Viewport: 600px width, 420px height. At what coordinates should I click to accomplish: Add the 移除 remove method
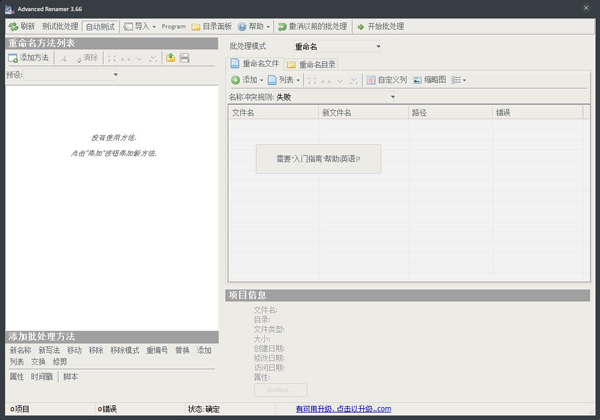coord(96,350)
